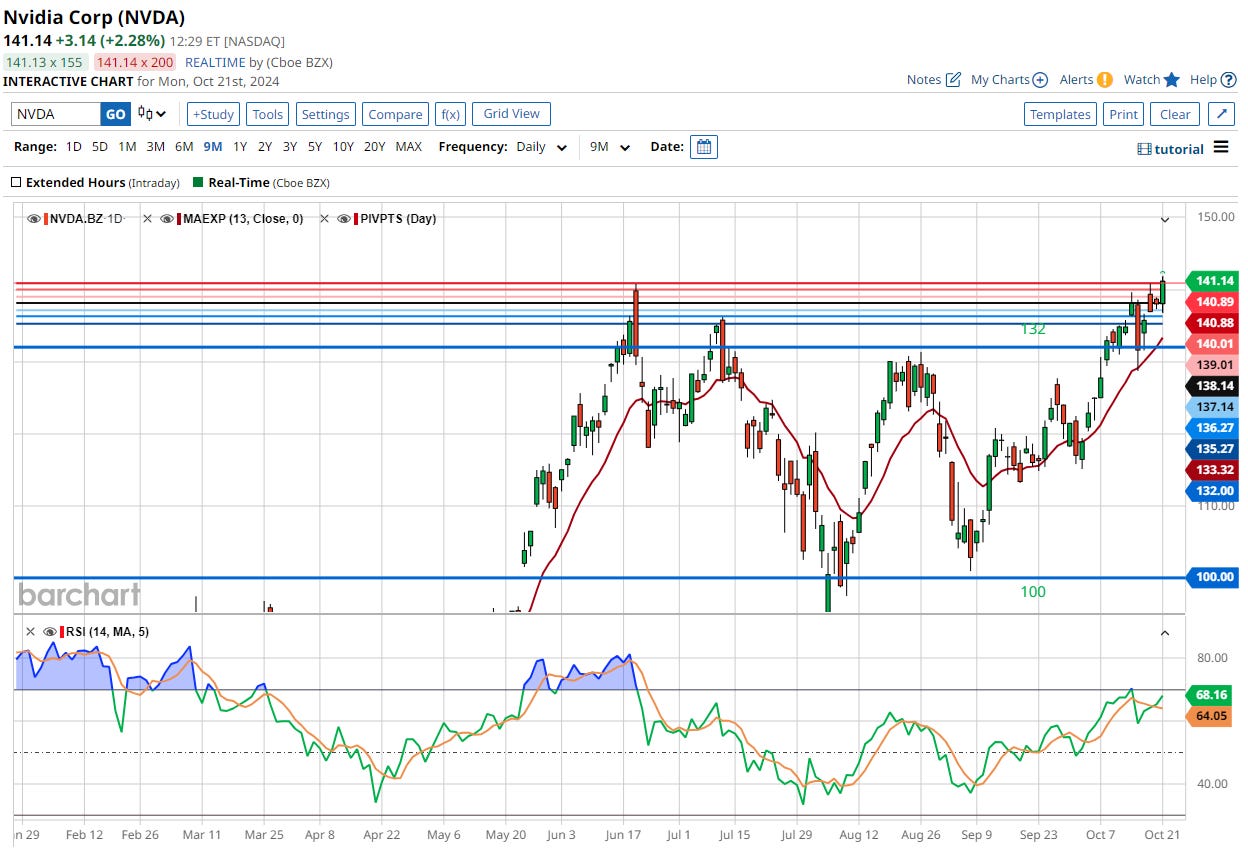Screen dimensions: 1248x858
Task: Select the 9M range
Action: pyautogui.click(x=213, y=147)
